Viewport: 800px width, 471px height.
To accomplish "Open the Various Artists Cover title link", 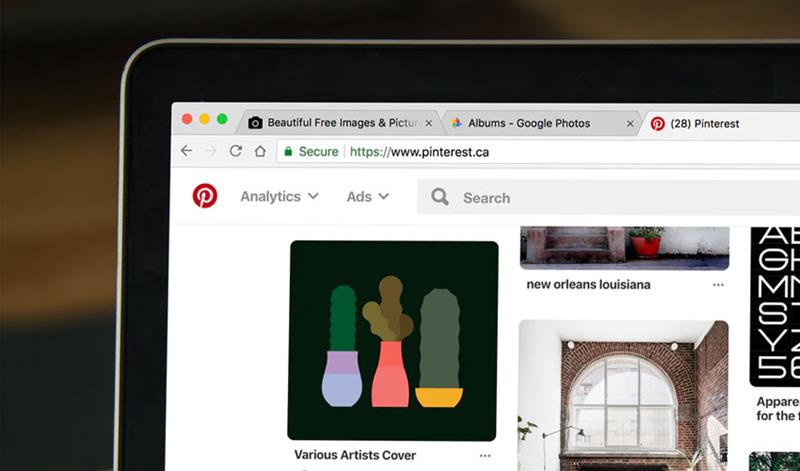I will (355, 456).
